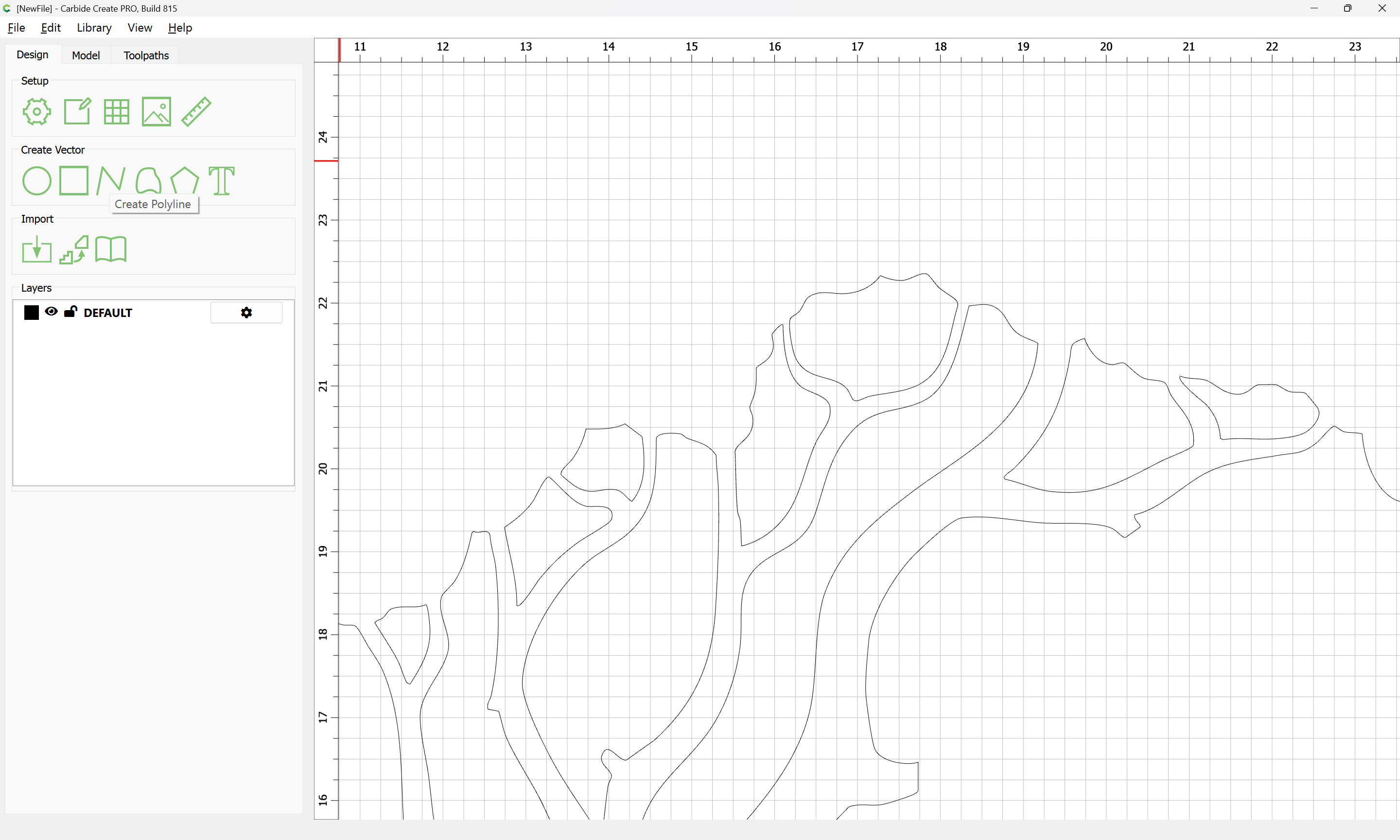Open the grid settings icon
Image resolution: width=1400 pixels, height=840 pixels.
[117, 111]
